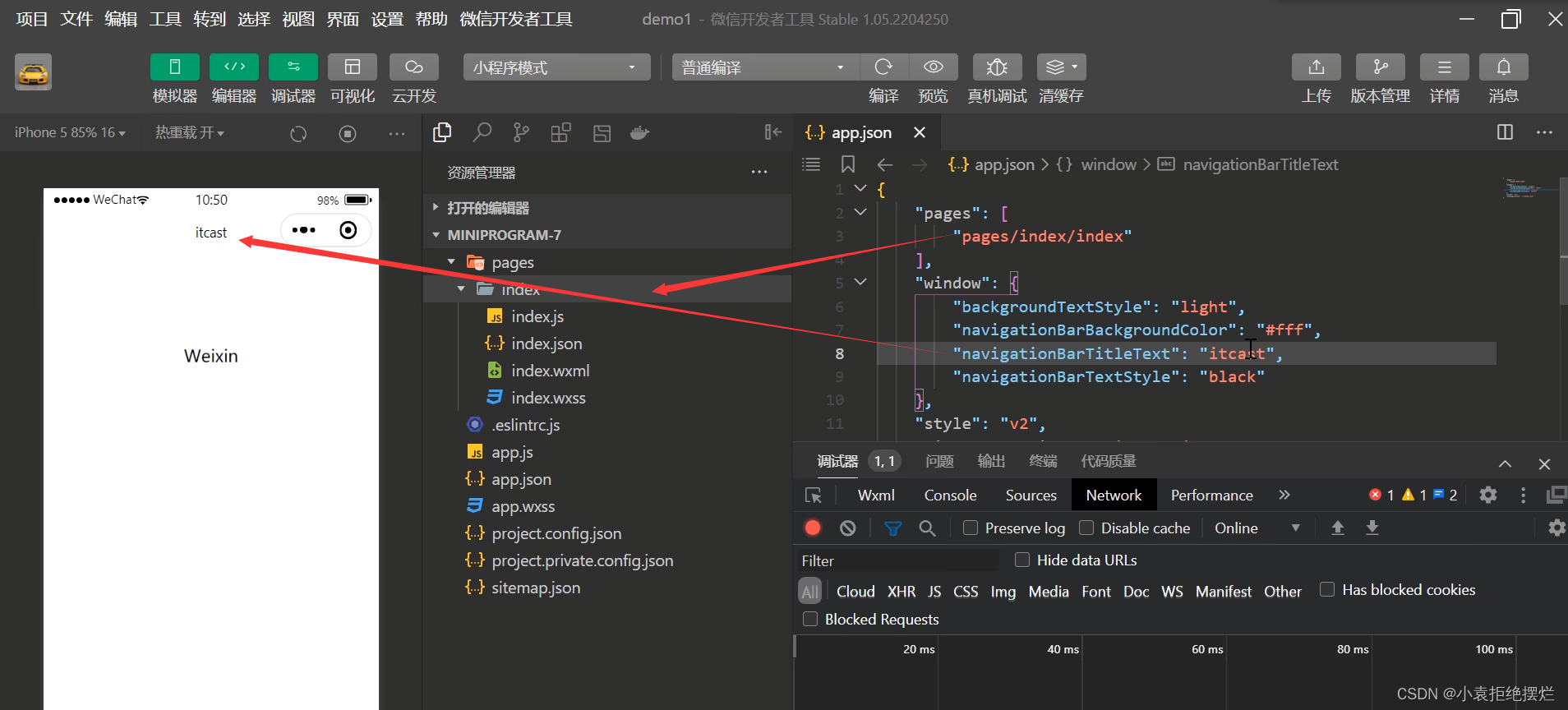The height and width of the screenshot is (710, 1568).
Task: Open 版本管理 version control
Action: [x=1381, y=67]
